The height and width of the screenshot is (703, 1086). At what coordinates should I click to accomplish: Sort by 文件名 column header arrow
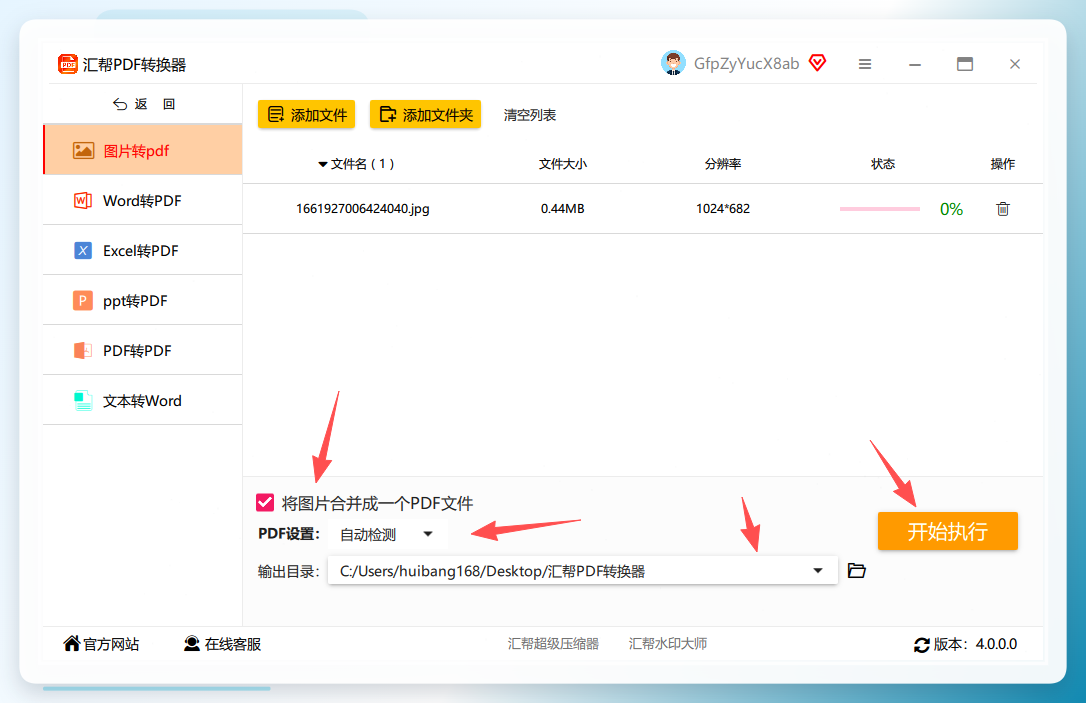[x=323, y=164]
